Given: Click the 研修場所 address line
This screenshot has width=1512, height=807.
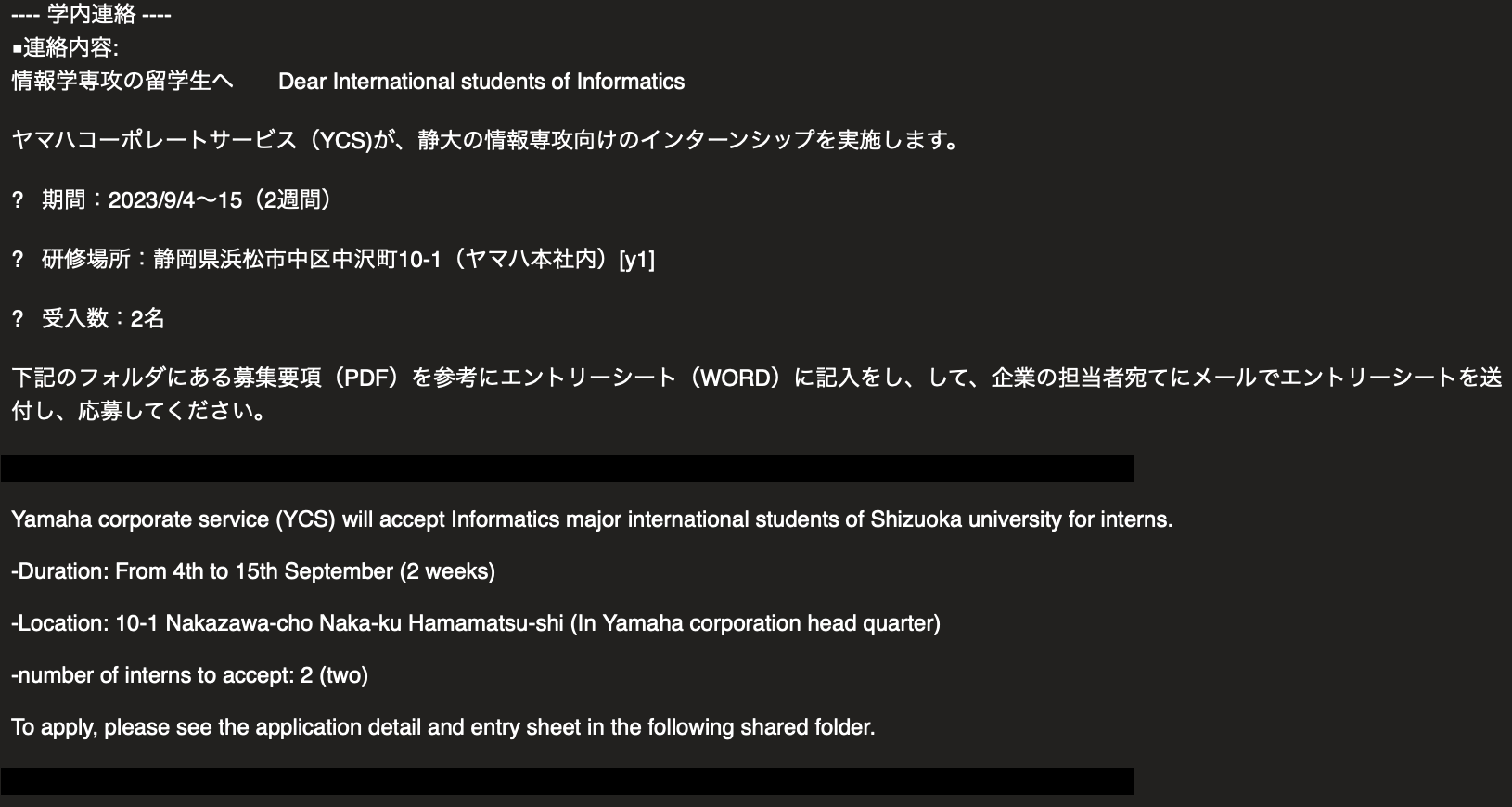Looking at the screenshot, I should [348, 260].
